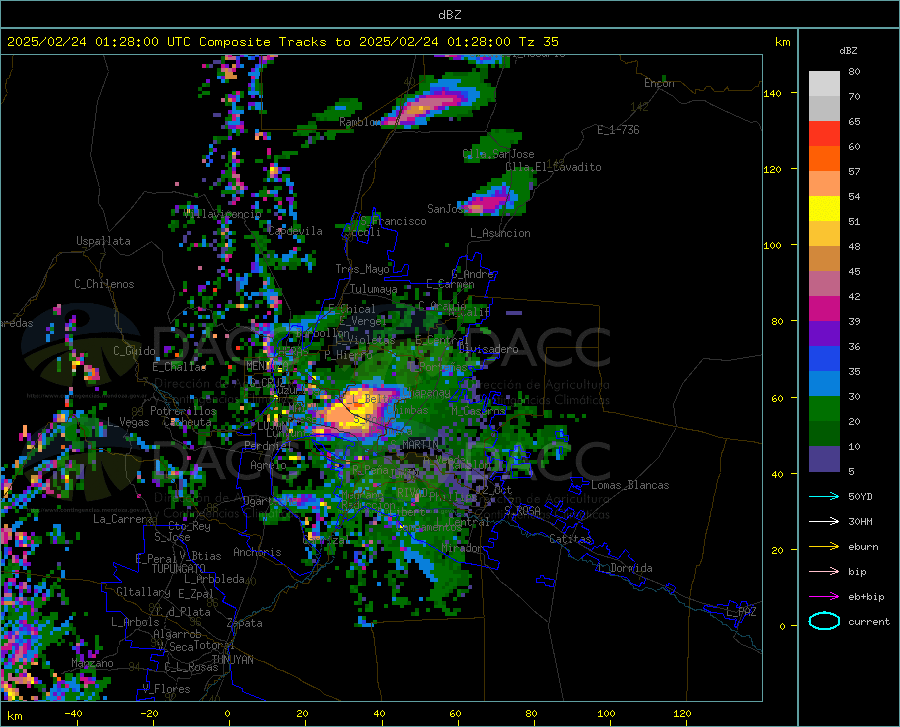
Task: Click the E_1-736 label
Action: point(618,130)
